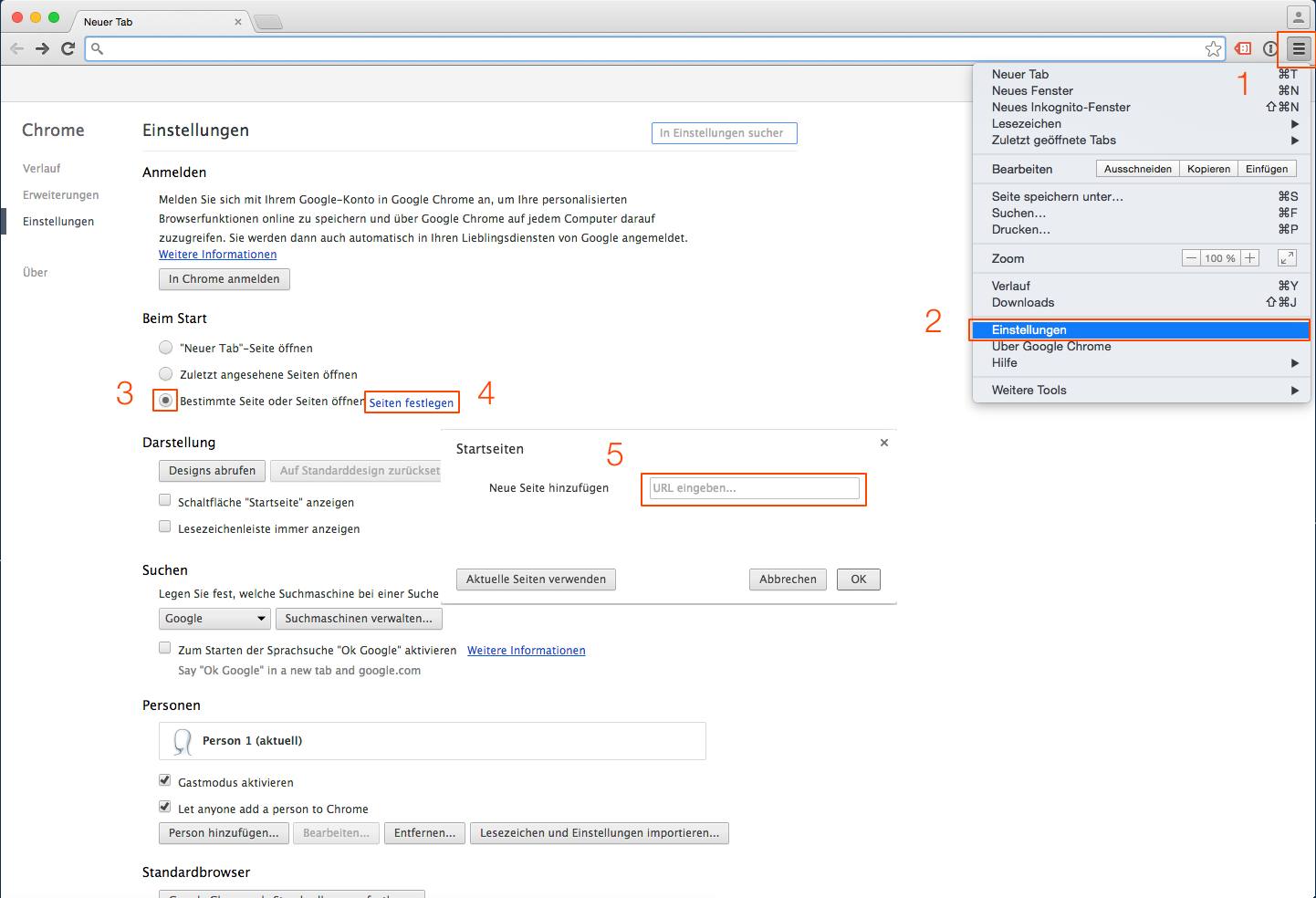The image size is (1316, 898).
Task: Click into the browser address bar
Action: (655, 49)
